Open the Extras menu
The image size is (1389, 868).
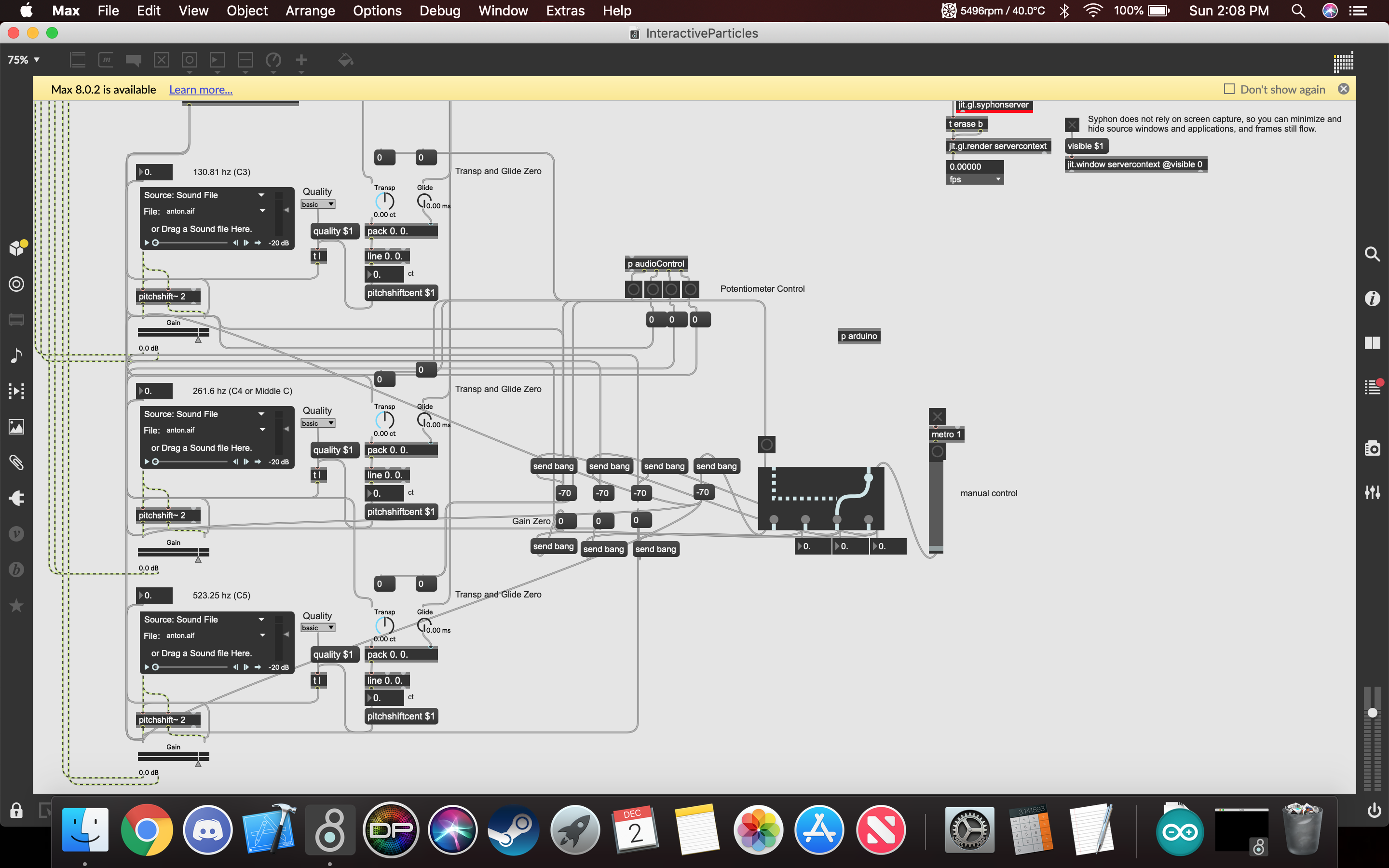pos(565,10)
